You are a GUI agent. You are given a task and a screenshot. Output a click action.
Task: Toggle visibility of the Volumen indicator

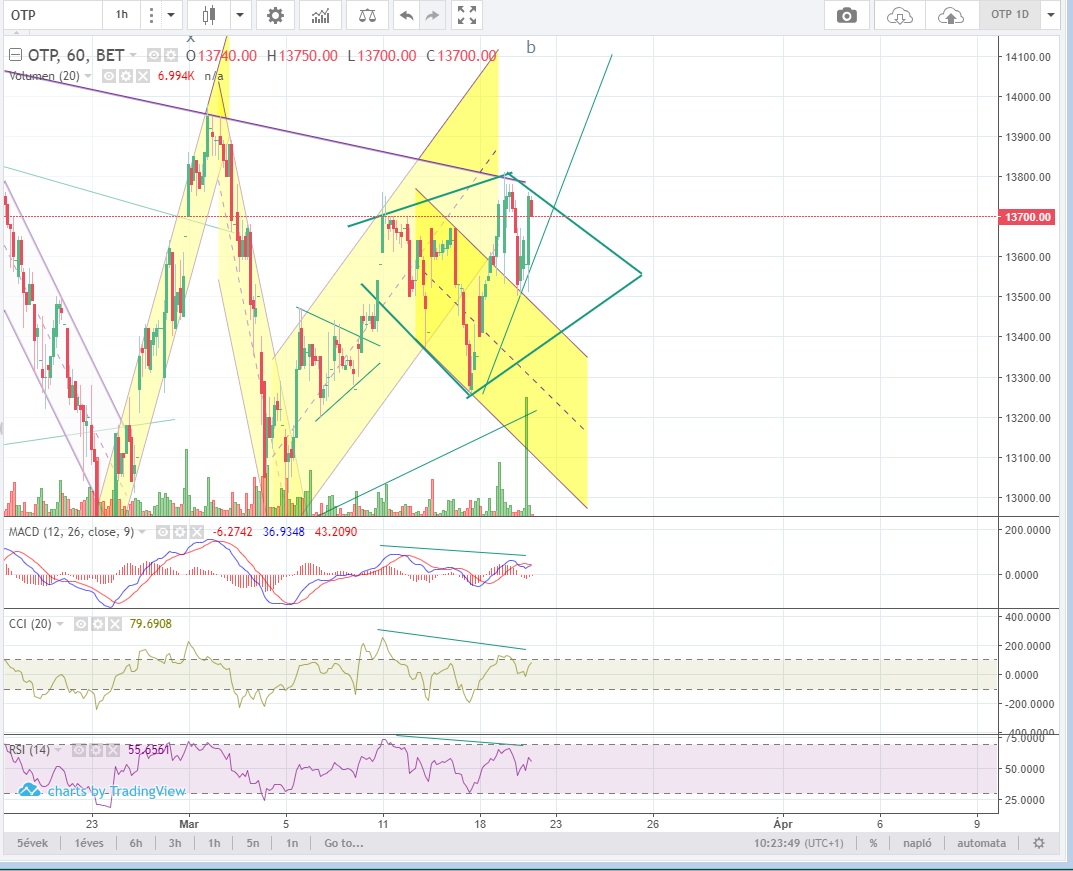[x=109, y=76]
